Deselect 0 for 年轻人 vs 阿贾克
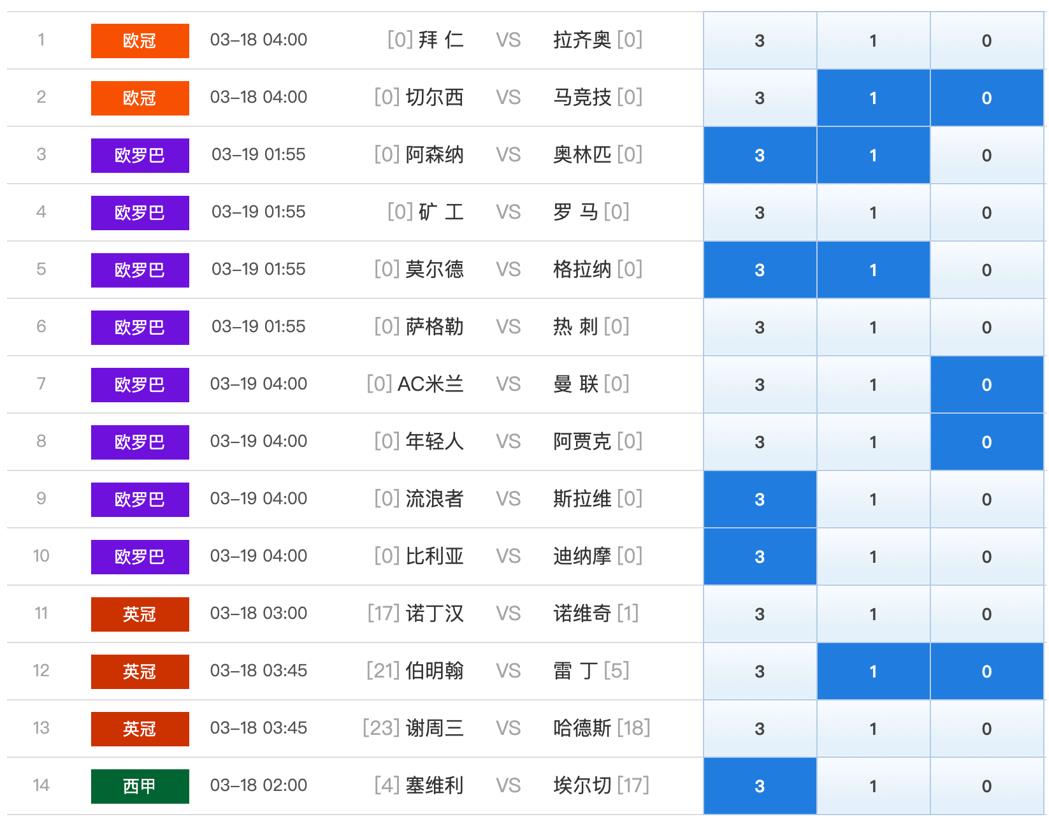The image size is (1049, 819). point(987,442)
